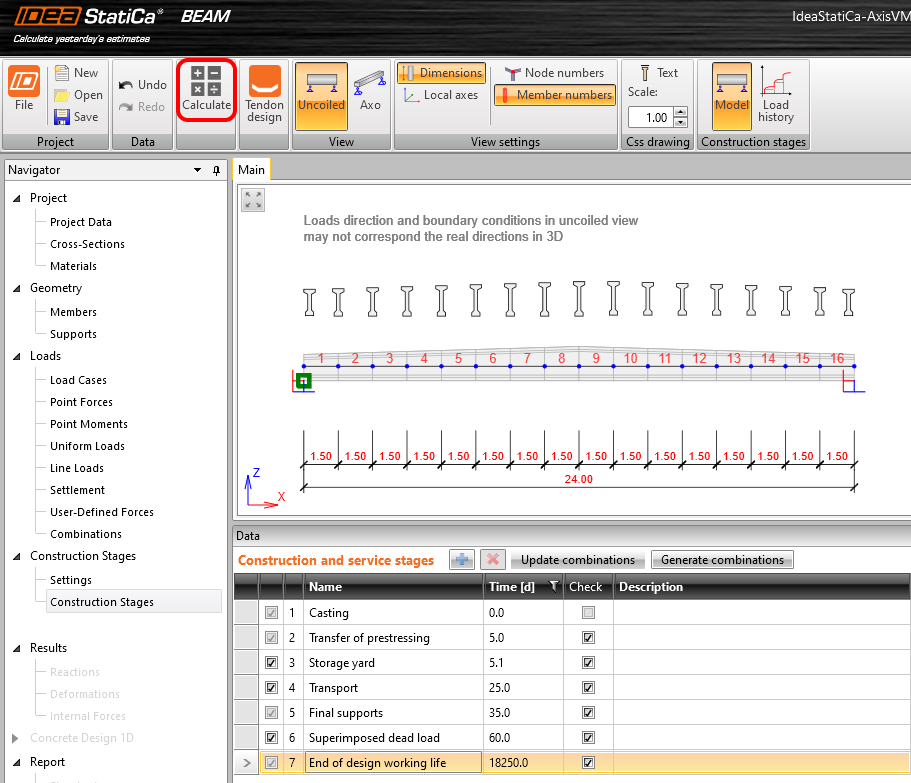Uncheck the Check box for Transport stage
Image resolution: width=911 pixels, height=783 pixels.
pos(588,688)
